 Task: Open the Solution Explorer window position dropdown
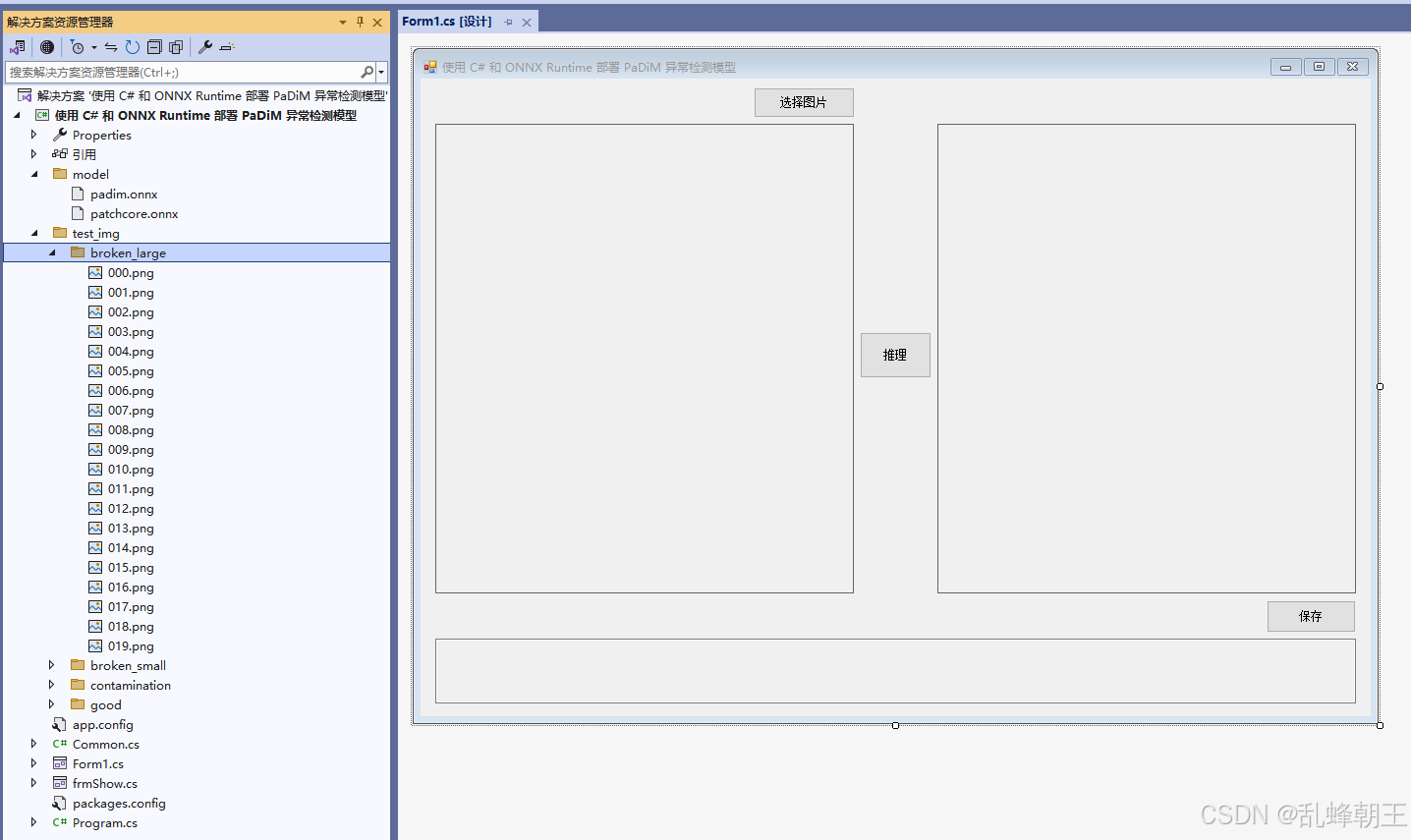343,22
